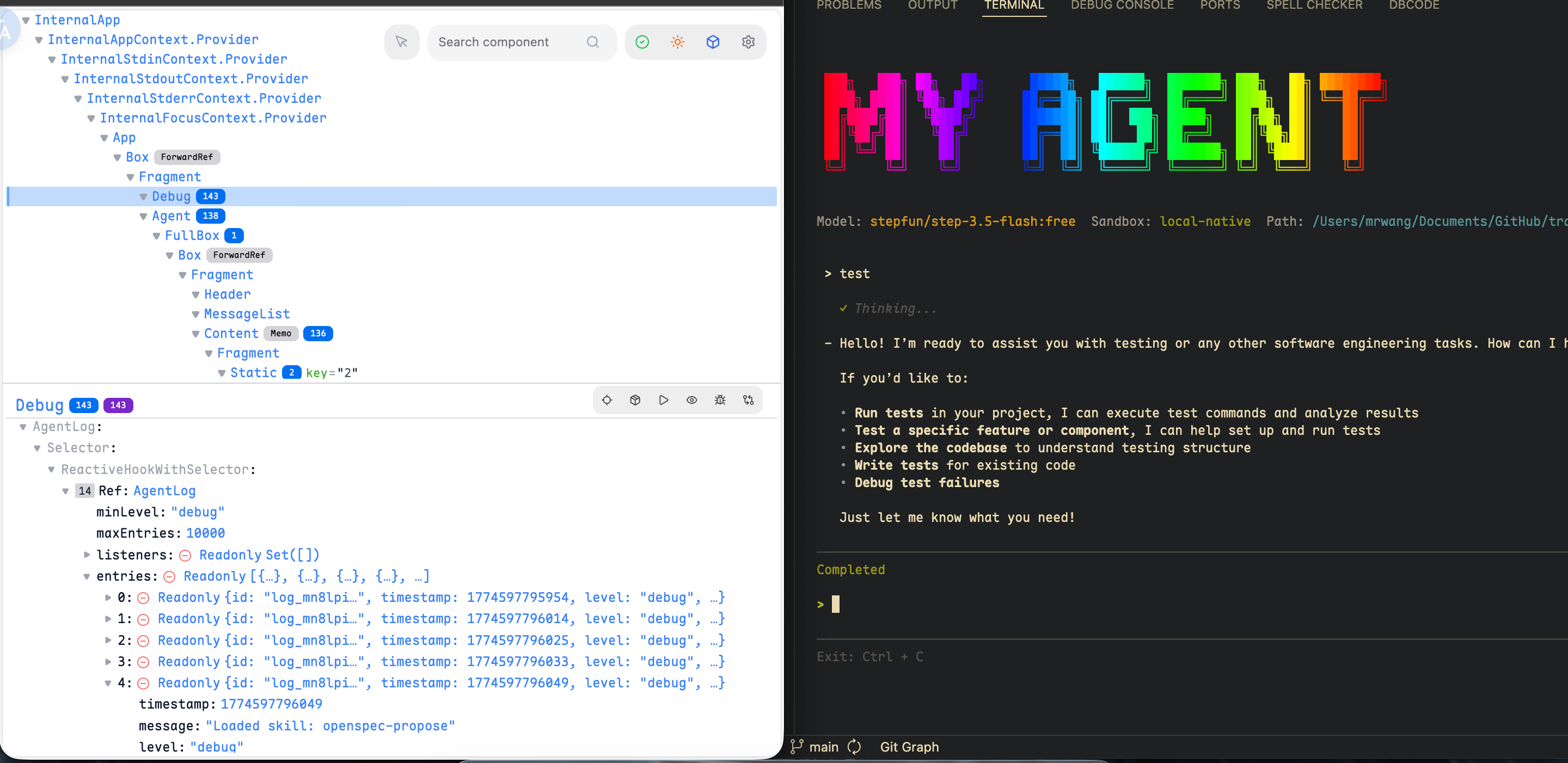Open Git Graph from status bar
1568x763 pixels.
coord(909,747)
